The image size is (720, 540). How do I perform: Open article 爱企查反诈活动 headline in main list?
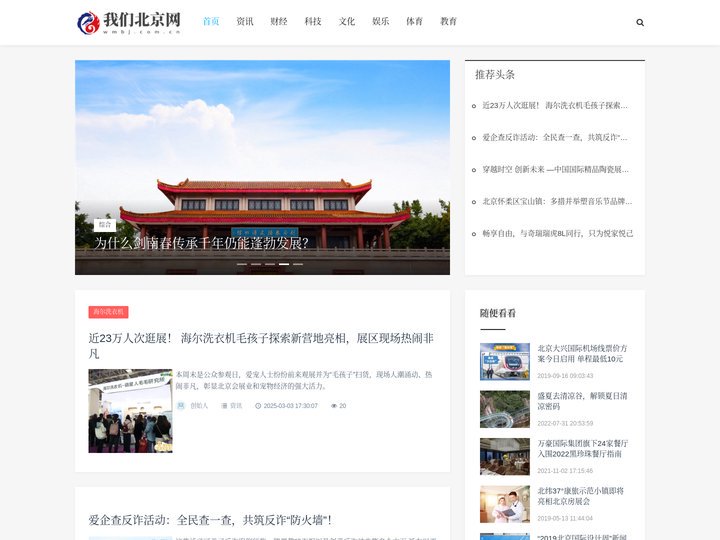[x=210, y=520]
